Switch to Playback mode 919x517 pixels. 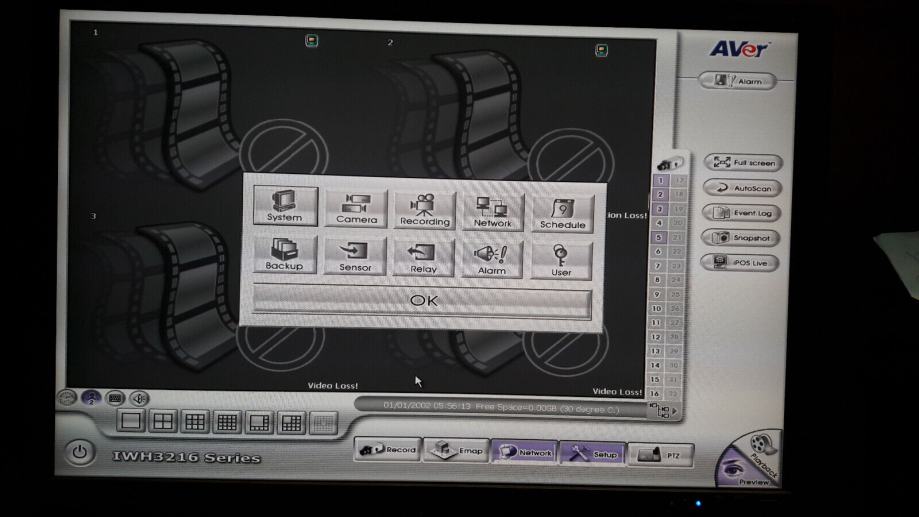(761, 449)
